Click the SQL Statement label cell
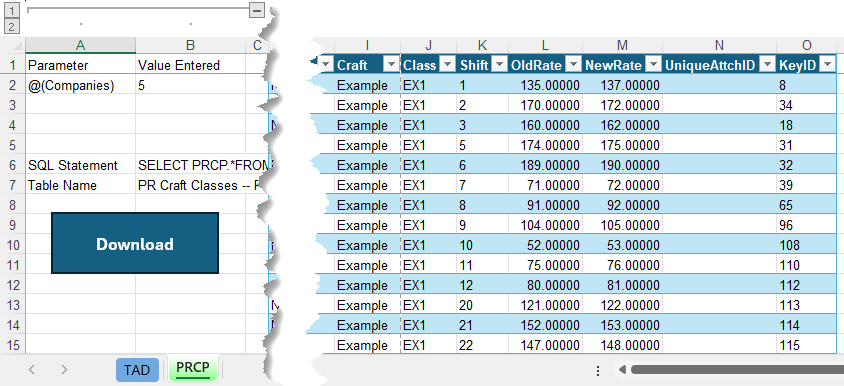Viewport: 844px width, 386px height. click(80, 165)
